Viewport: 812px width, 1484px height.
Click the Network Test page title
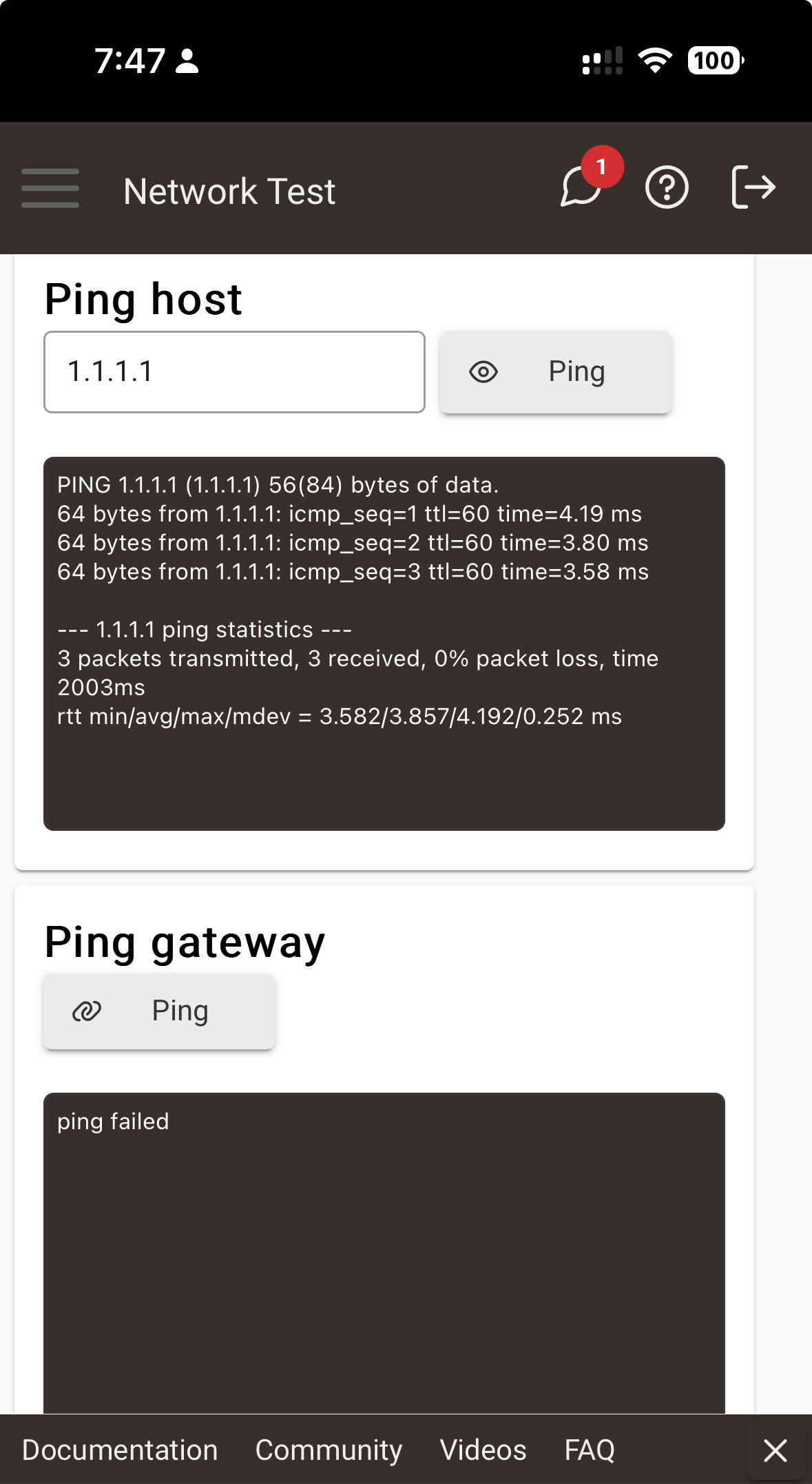[229, 191]
